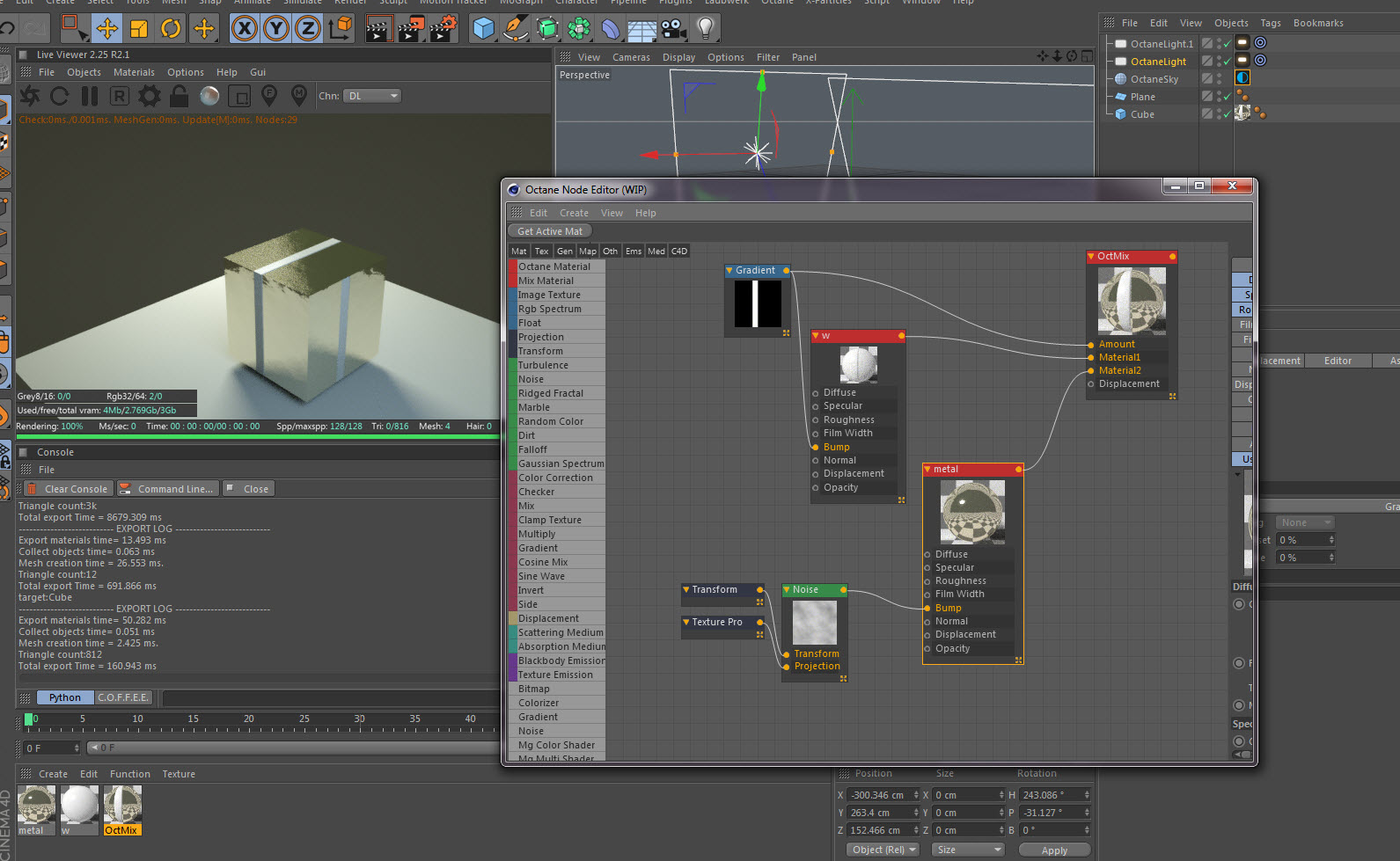This screenshot has height=861, width=1400.
Task: Open the Object (Rel) coordinate dropdown
Action: pos(883,850)
